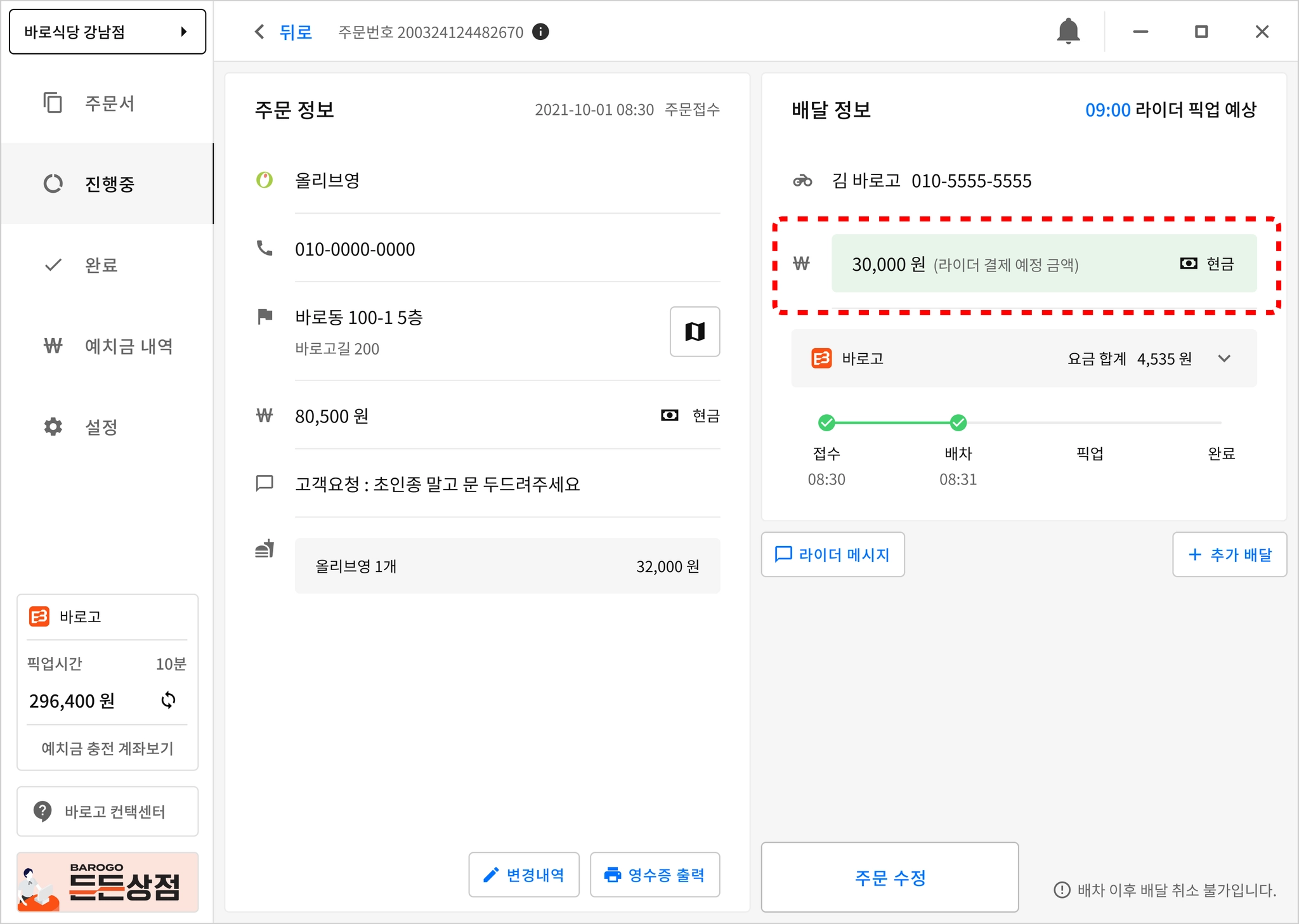Click the 영수증 출력 print button
The height and width of the screenshot is (924, 1299).
pyautogui.click(x=655, y=875)
